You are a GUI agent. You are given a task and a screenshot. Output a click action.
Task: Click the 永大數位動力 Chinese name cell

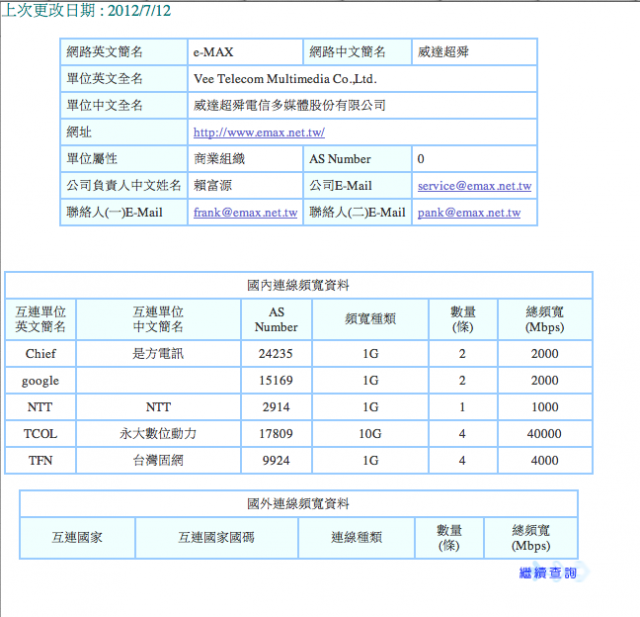[158, 433]
